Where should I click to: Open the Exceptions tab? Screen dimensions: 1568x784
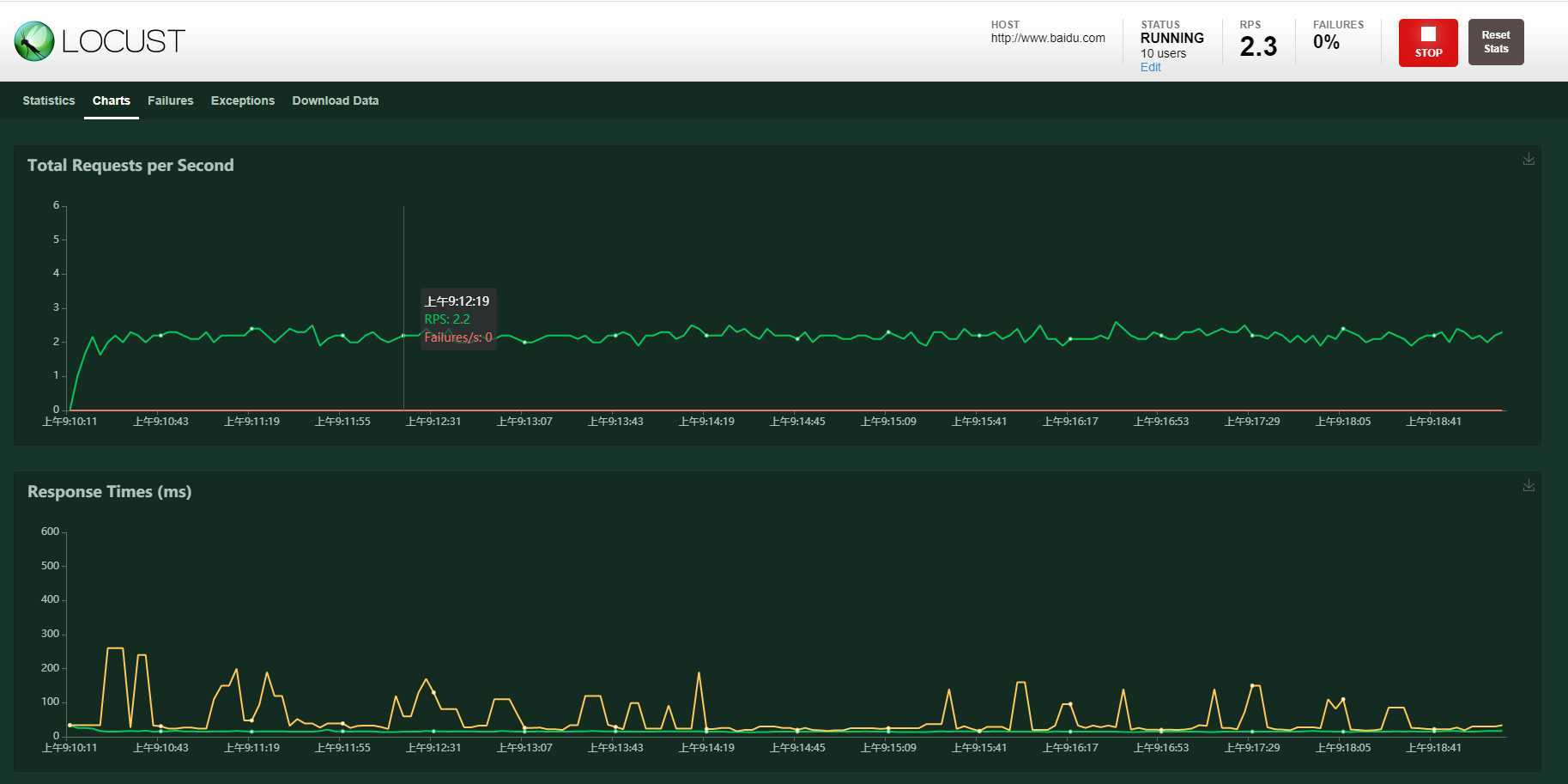click(243, 100)
